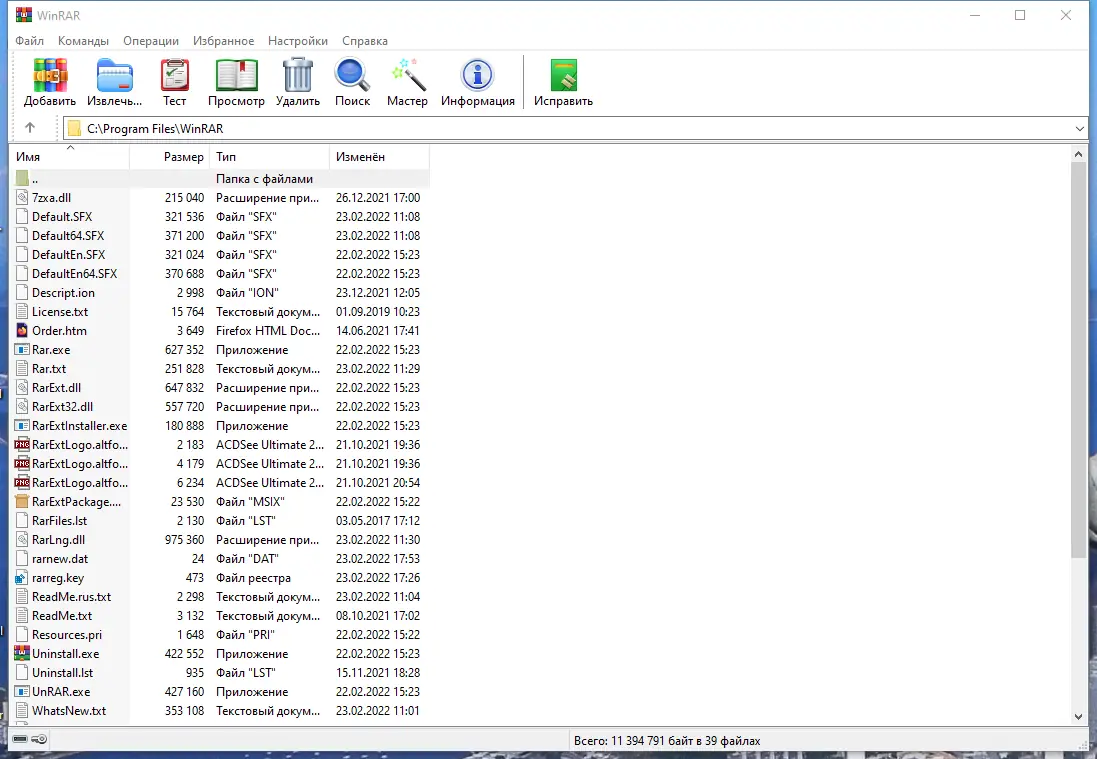
Task: Click the WinRAR title bar logo icon
Action: pyautogui.click(x=24, y=15)
